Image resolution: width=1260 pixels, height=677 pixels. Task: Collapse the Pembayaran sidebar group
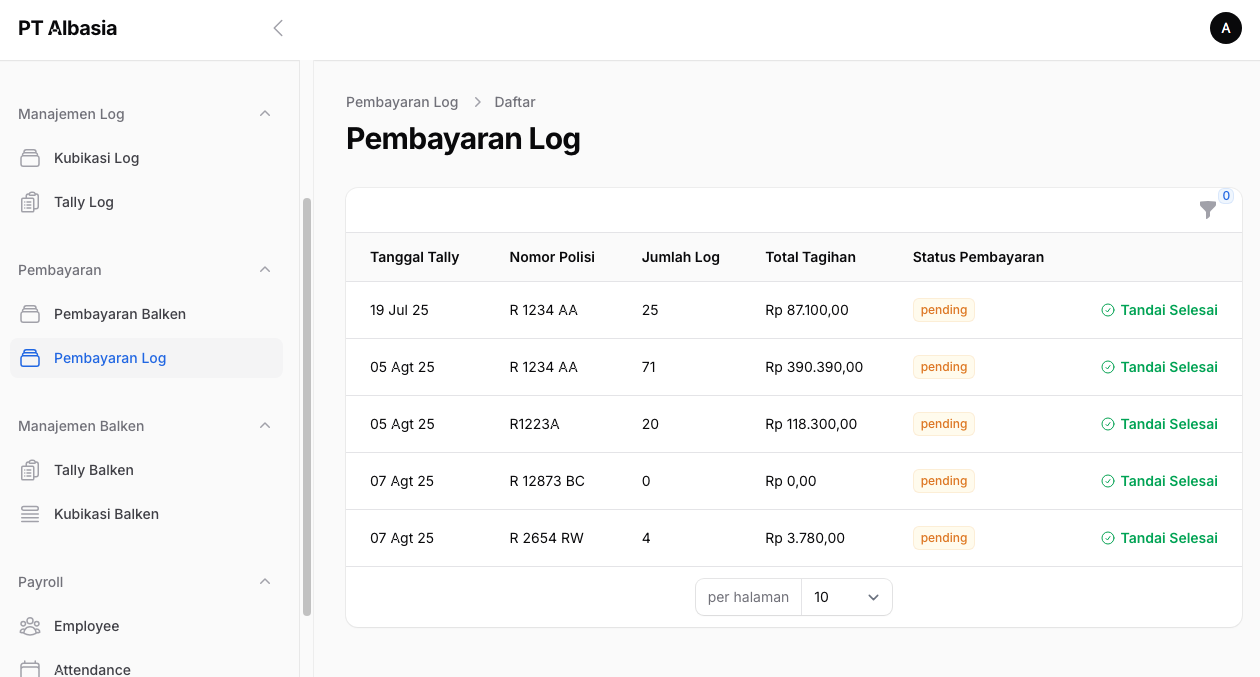pyautogui.click(x=265, y=270)
